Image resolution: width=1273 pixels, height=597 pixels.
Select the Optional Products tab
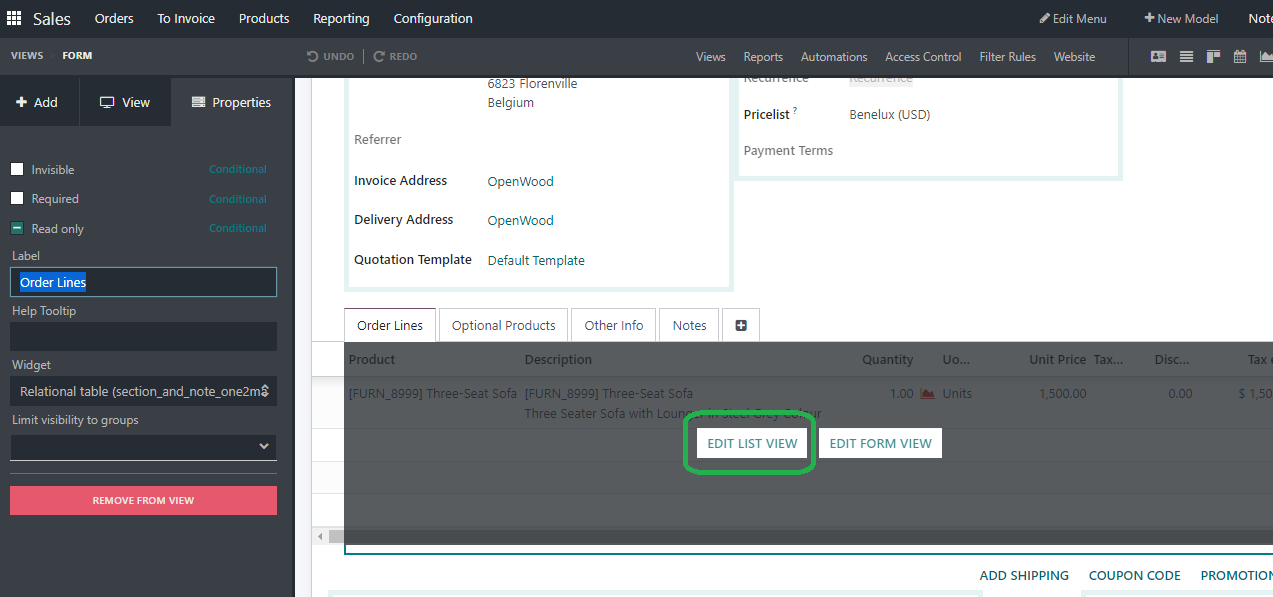pos(503,325)
